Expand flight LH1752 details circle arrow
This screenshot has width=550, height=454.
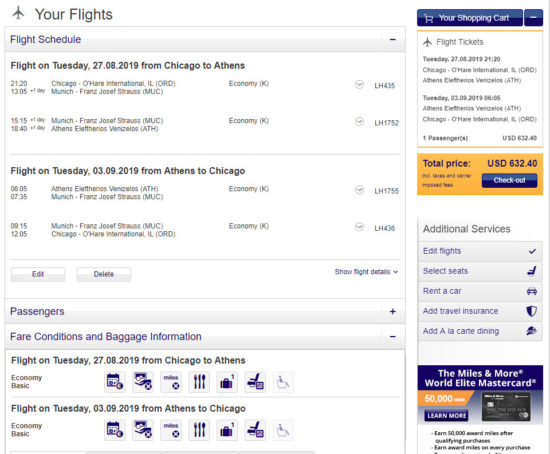[x=359, y=122]
